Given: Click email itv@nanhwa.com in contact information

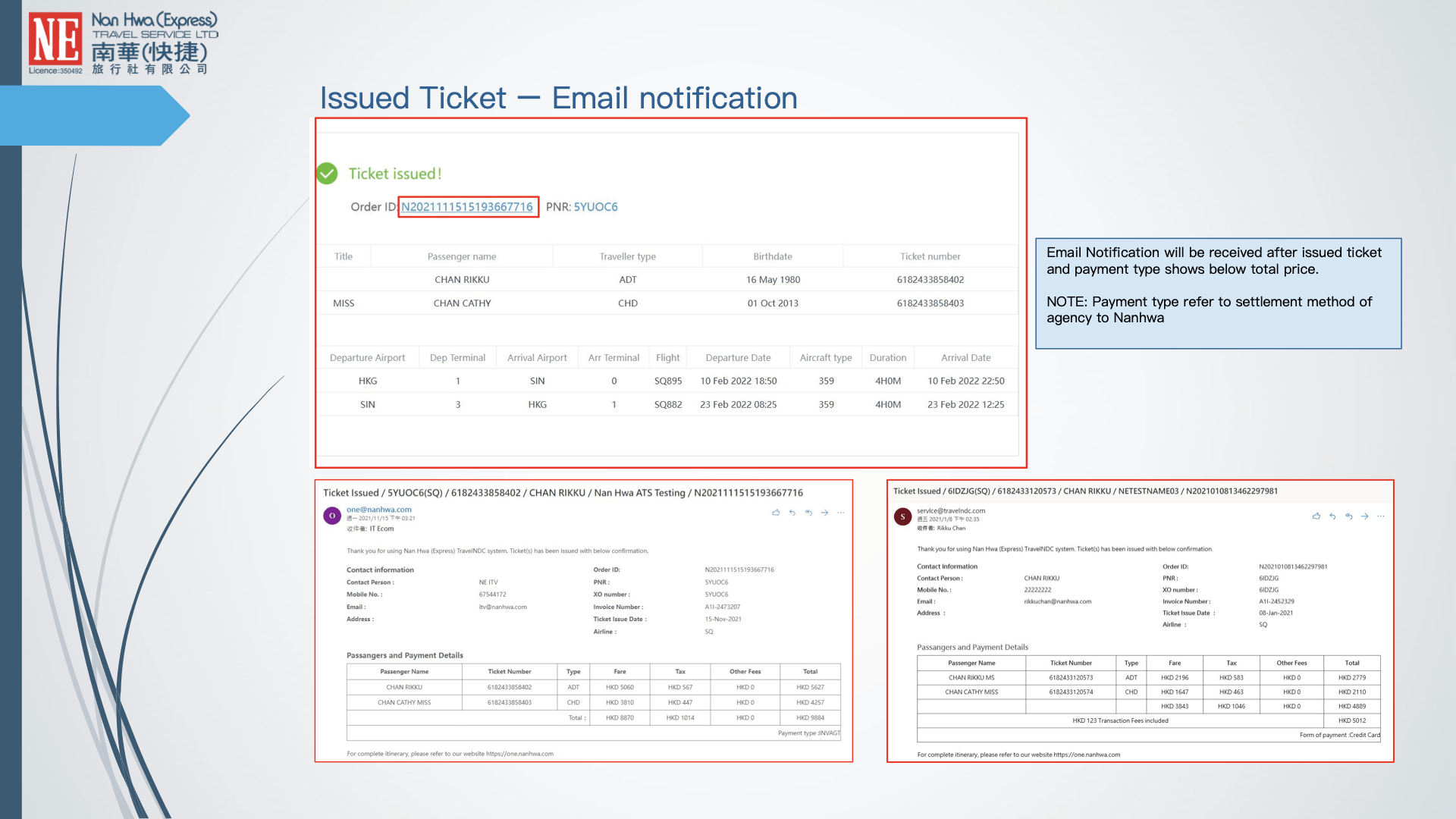Looking at the screenshot, I should (503, 607).
